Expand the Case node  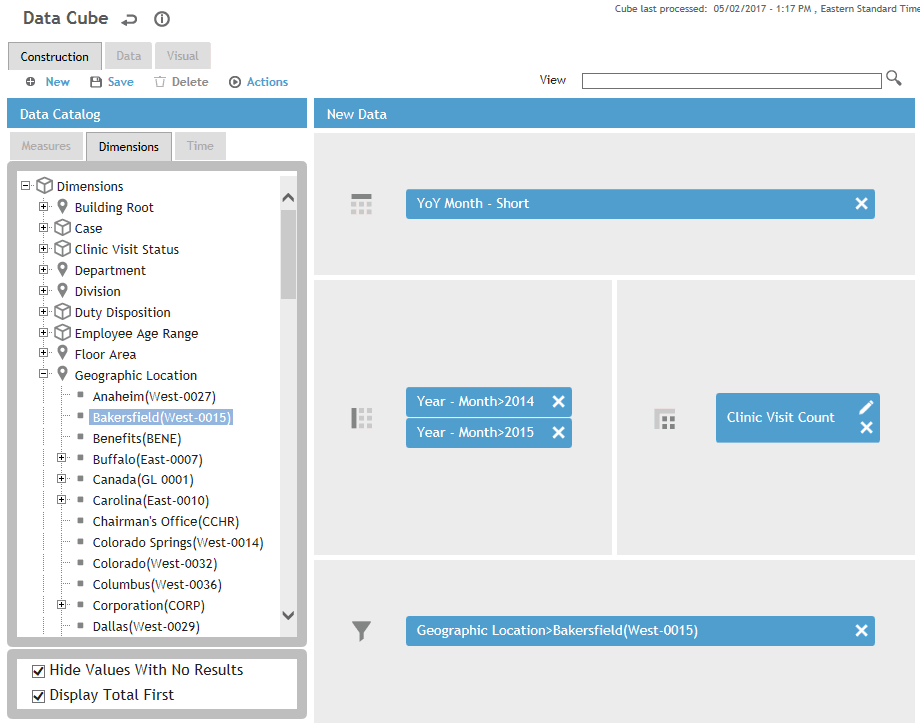coord(43,228)
